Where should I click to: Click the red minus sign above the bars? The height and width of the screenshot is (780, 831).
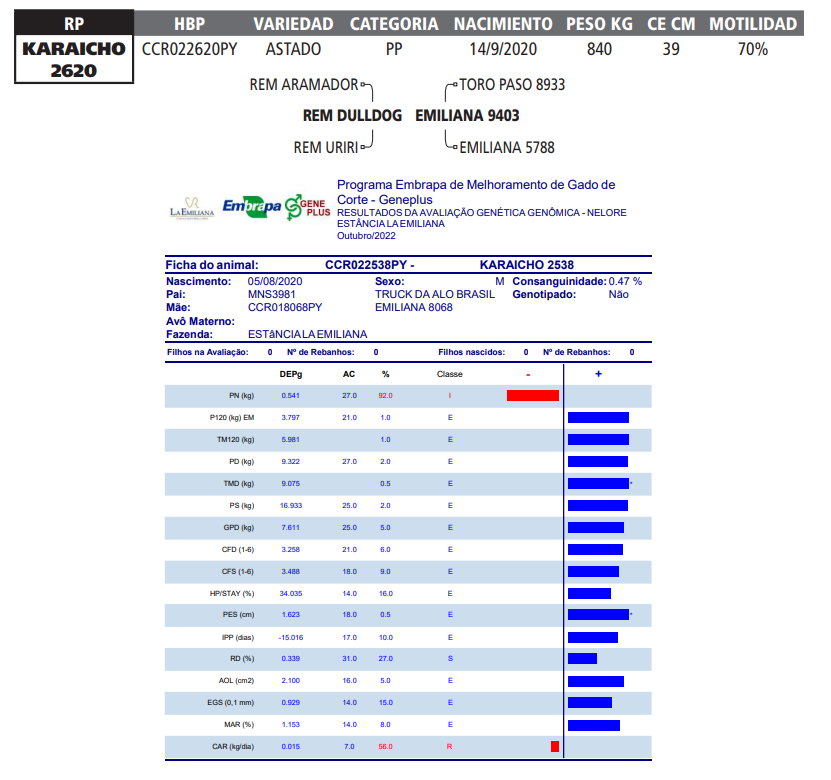tap(528, 373)
